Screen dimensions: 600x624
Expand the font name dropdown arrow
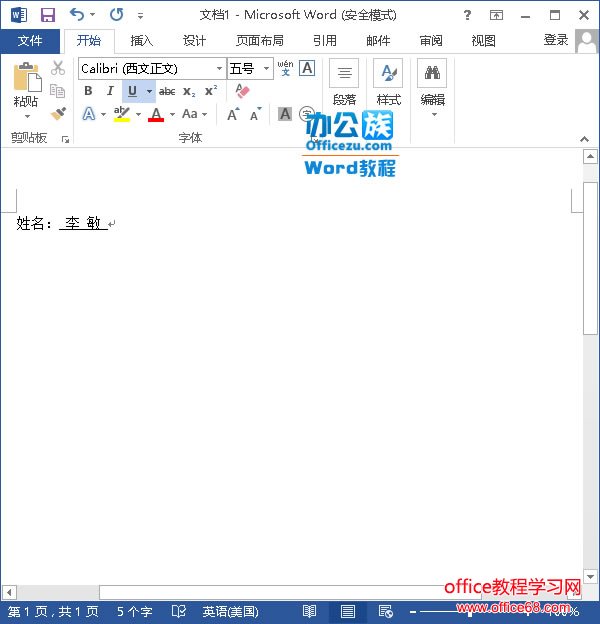pyautogui.click(x=219, y=68)
